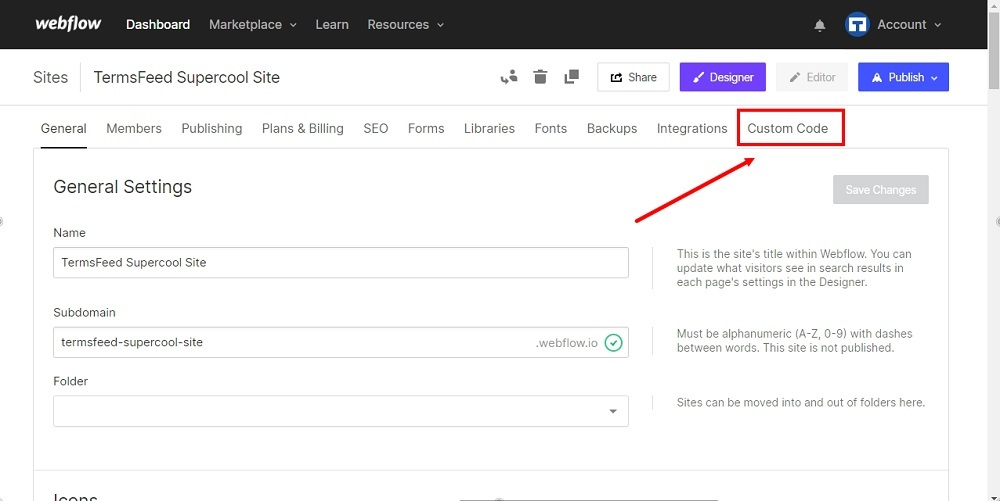
Task: Open the Libraries tab
Action: point(489,128)
